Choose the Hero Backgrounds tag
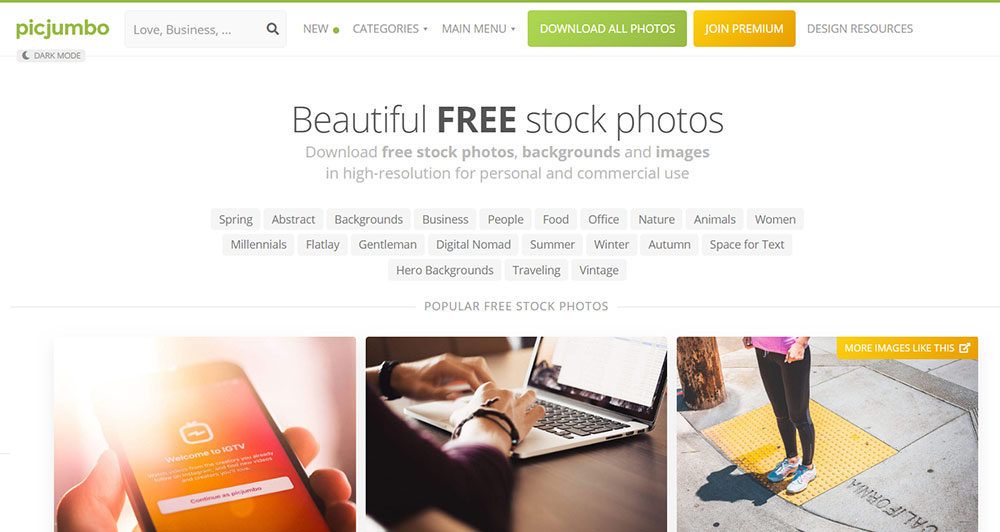The image size is (1000, 532). (x=445, y=270)
